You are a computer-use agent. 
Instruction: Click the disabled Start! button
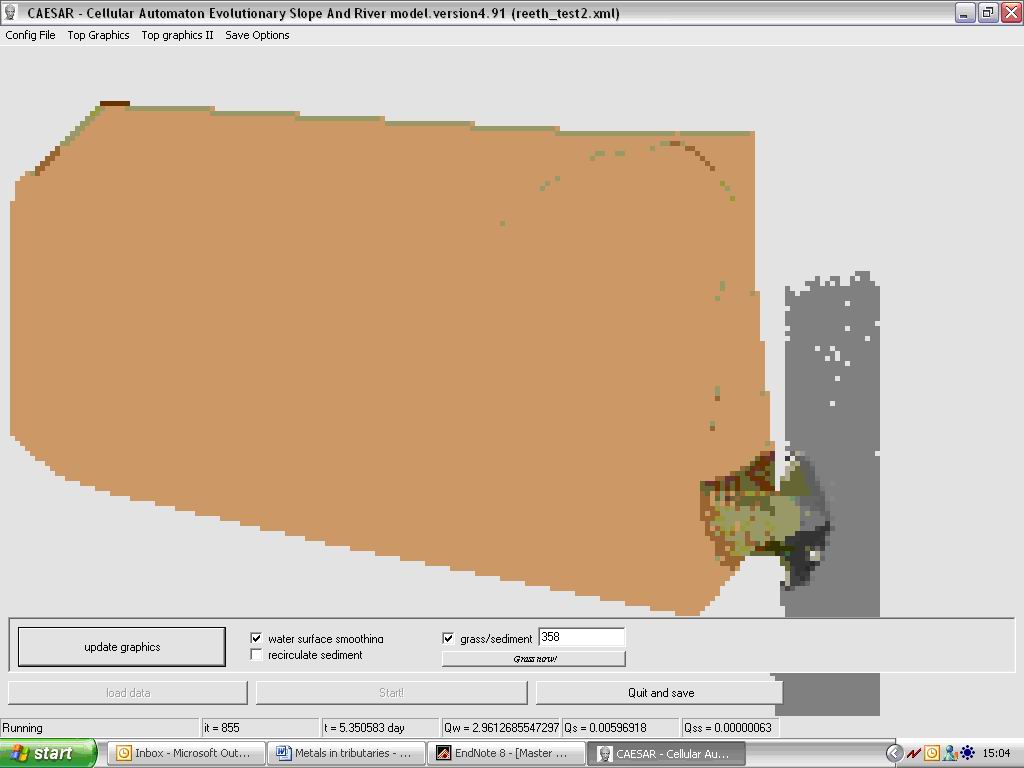(x=391, y=693)
